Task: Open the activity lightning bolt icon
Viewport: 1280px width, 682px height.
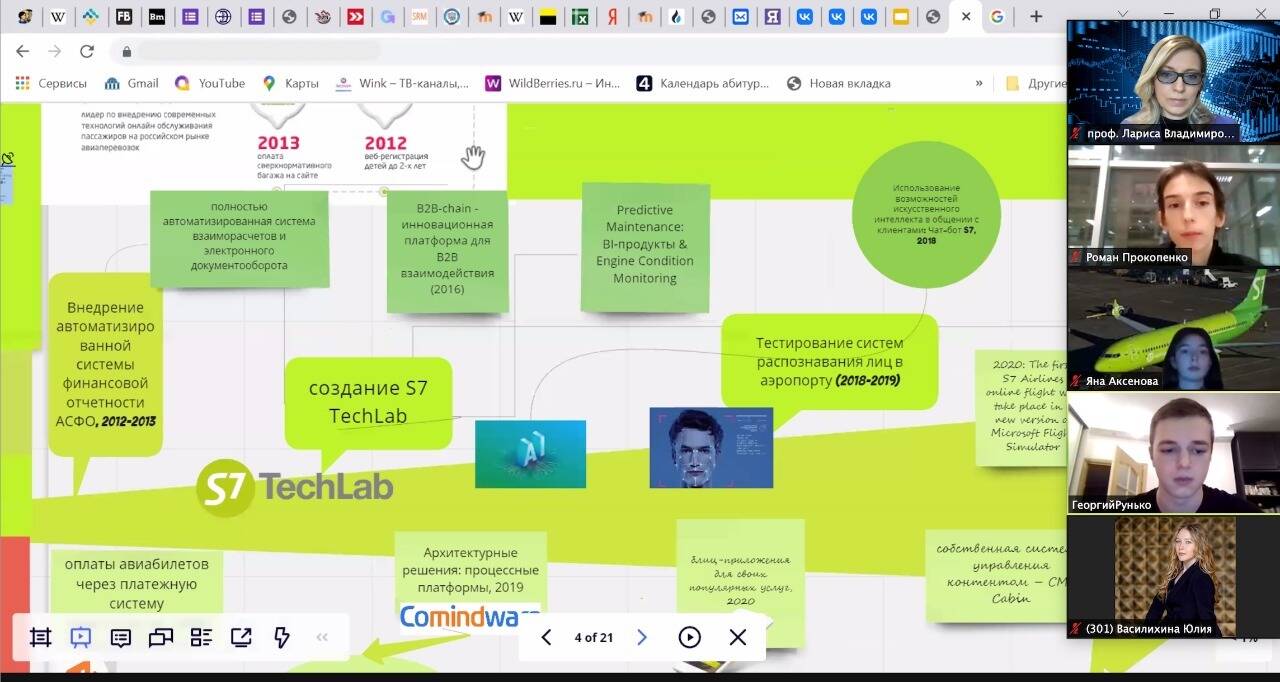Action: point(281,637)
